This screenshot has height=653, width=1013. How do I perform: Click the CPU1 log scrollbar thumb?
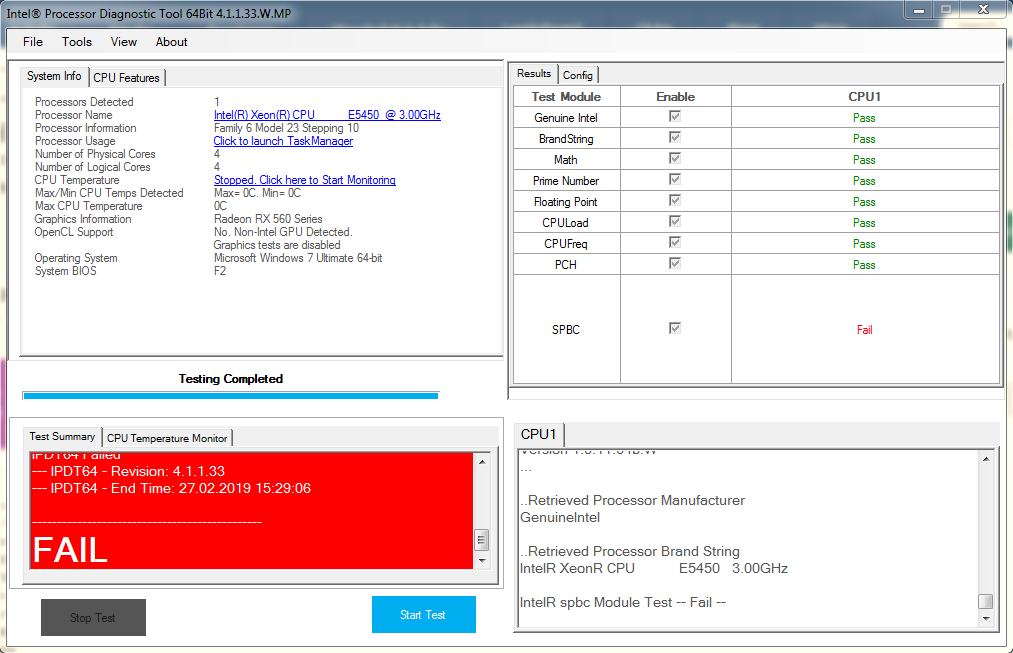pos(986,601)
